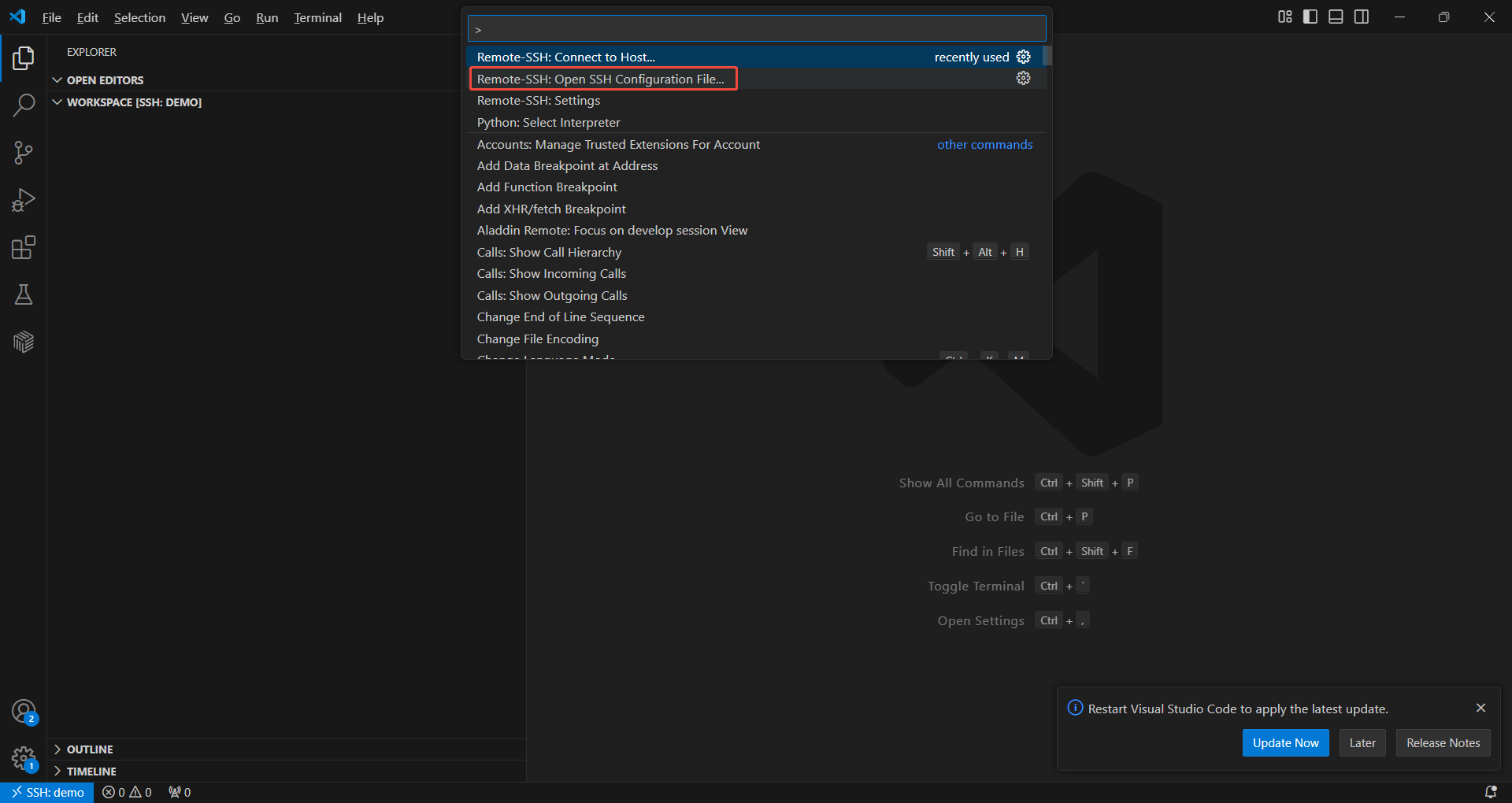Image resolution: width=1512 pixels, height=803 pixels.
Task: Open the Source Control view
Action: pos(24,153)
